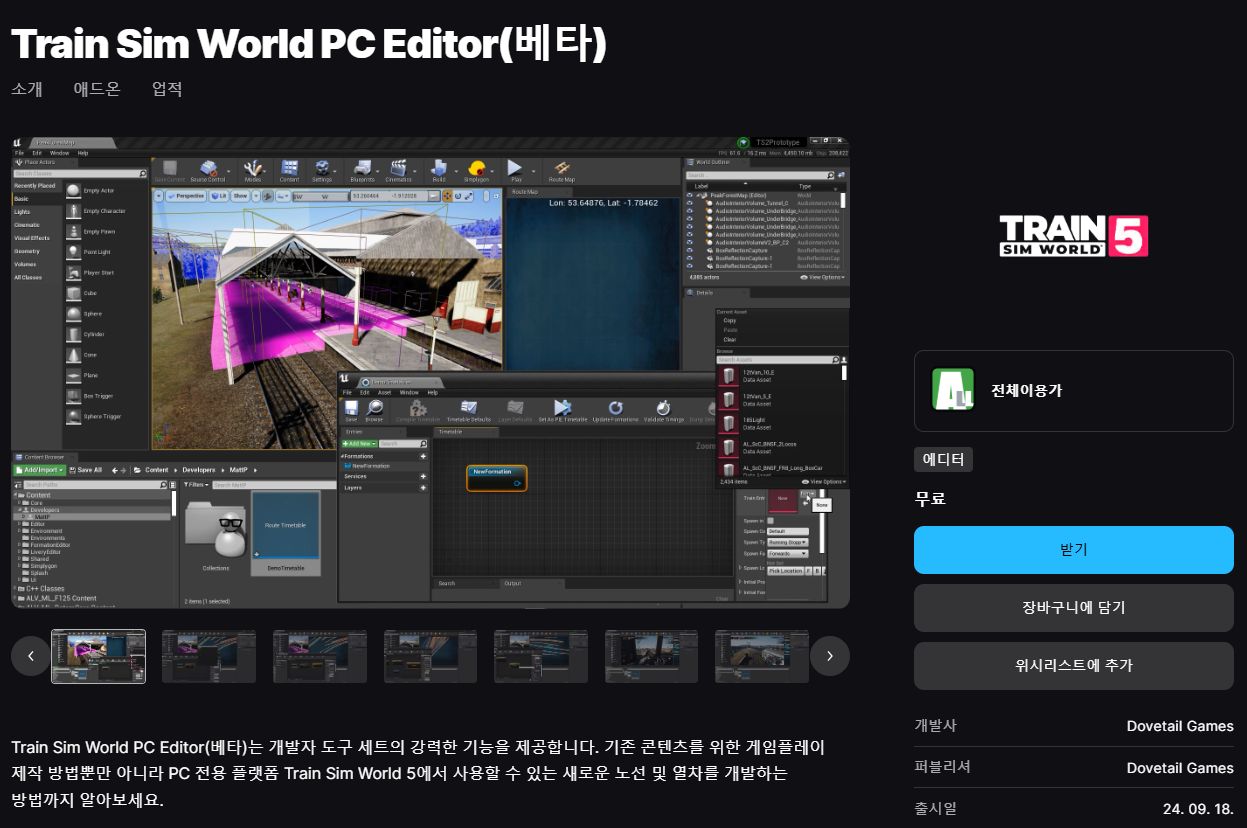Open the Lit view mode dropdown
The height and width of the screenshot is (828, 1247).
point(218,196)
